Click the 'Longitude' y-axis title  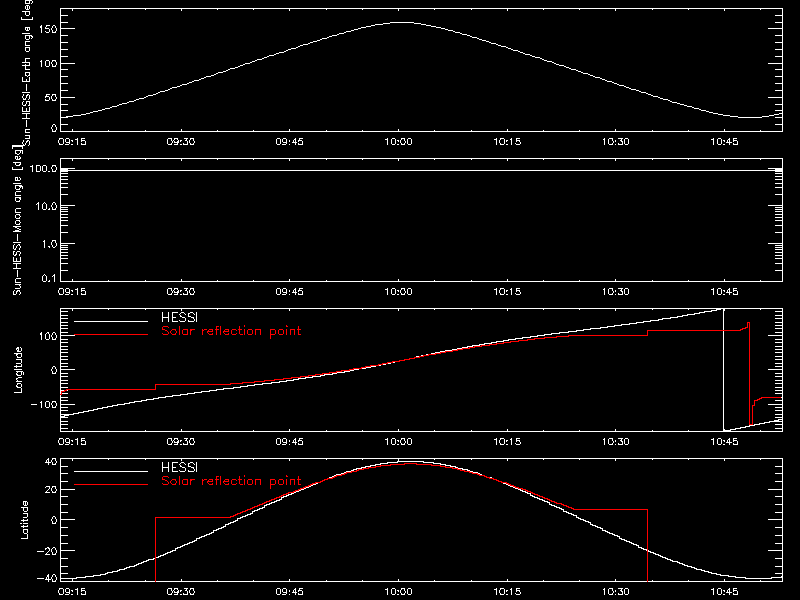pyautogui.click(x=18, y=370)
